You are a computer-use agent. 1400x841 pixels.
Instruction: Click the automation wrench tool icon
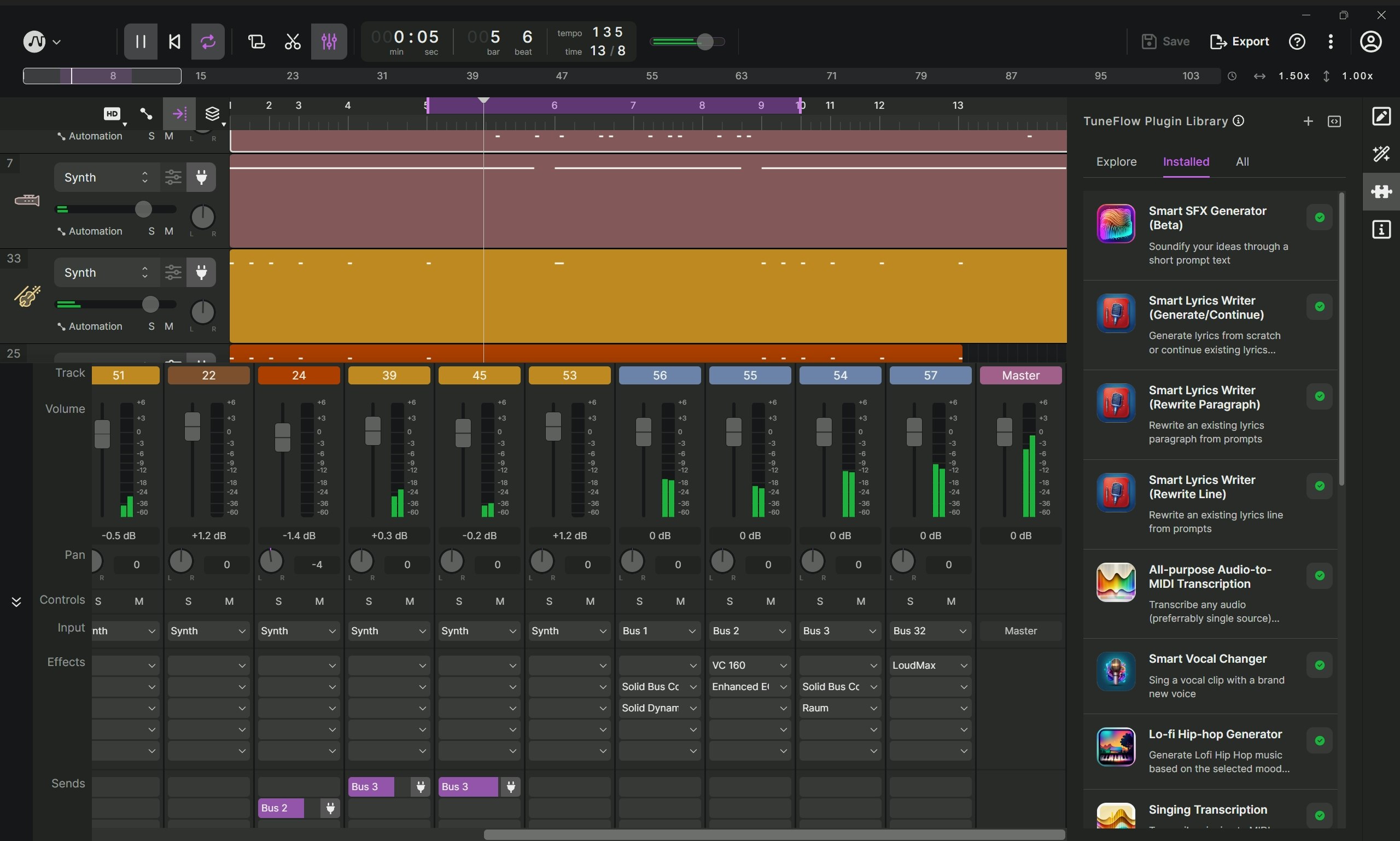point(146,114)
